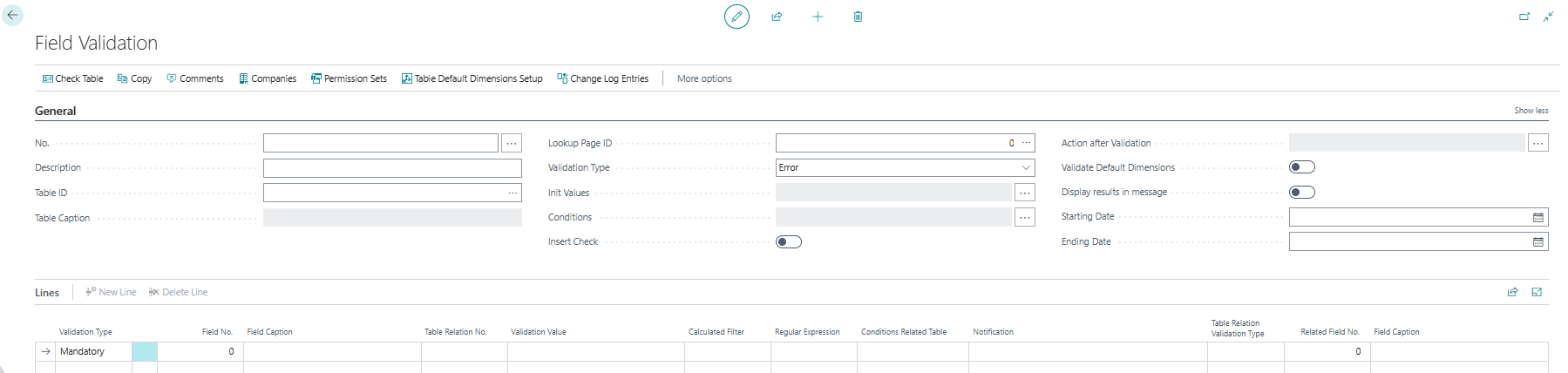
Task: Open Starting Date calendar picker
Action: (x=1537, y=217)
